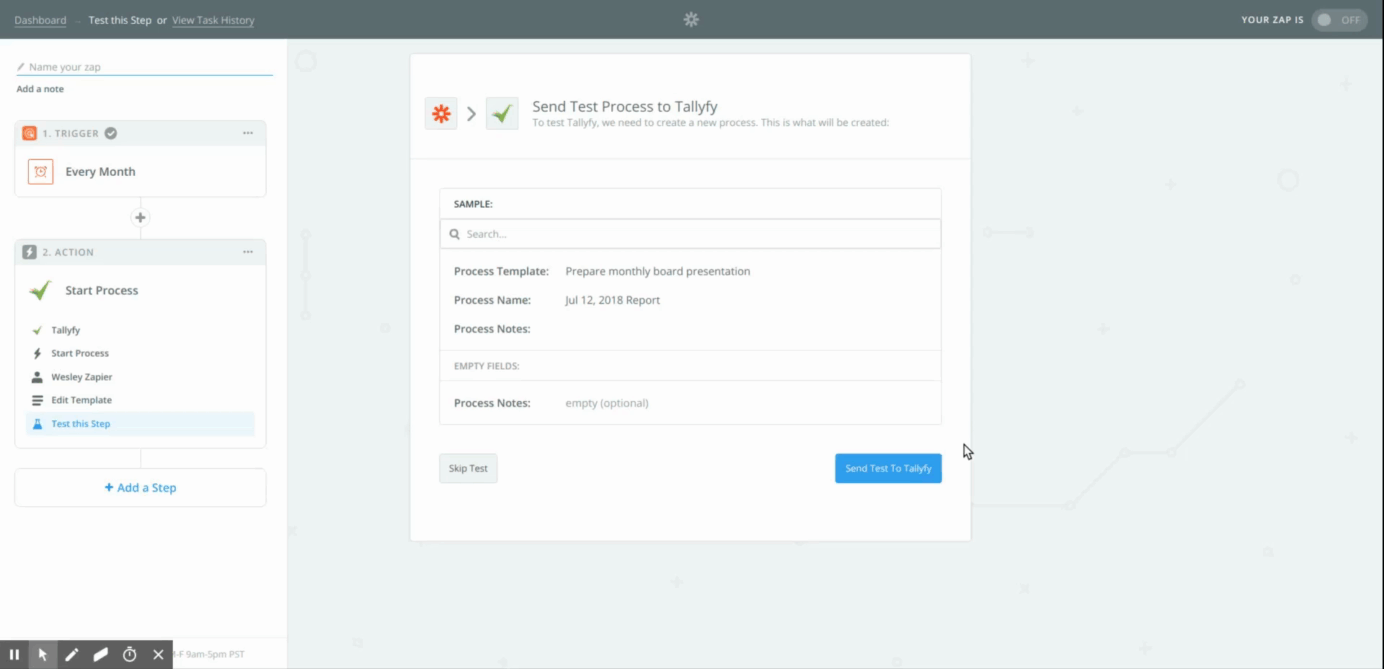This screenshot has width=1384, height=669.
Task: Select the eraser tool in recorder toolbar
Action: click(100, 655)
